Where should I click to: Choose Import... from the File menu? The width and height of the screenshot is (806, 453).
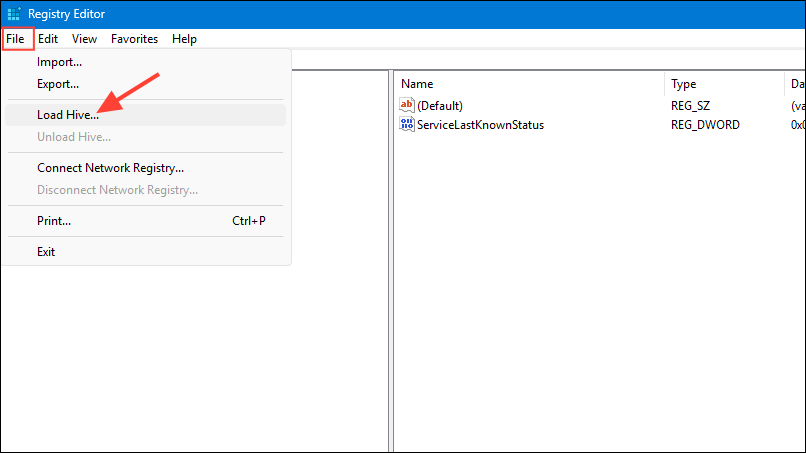click(145, 62)
